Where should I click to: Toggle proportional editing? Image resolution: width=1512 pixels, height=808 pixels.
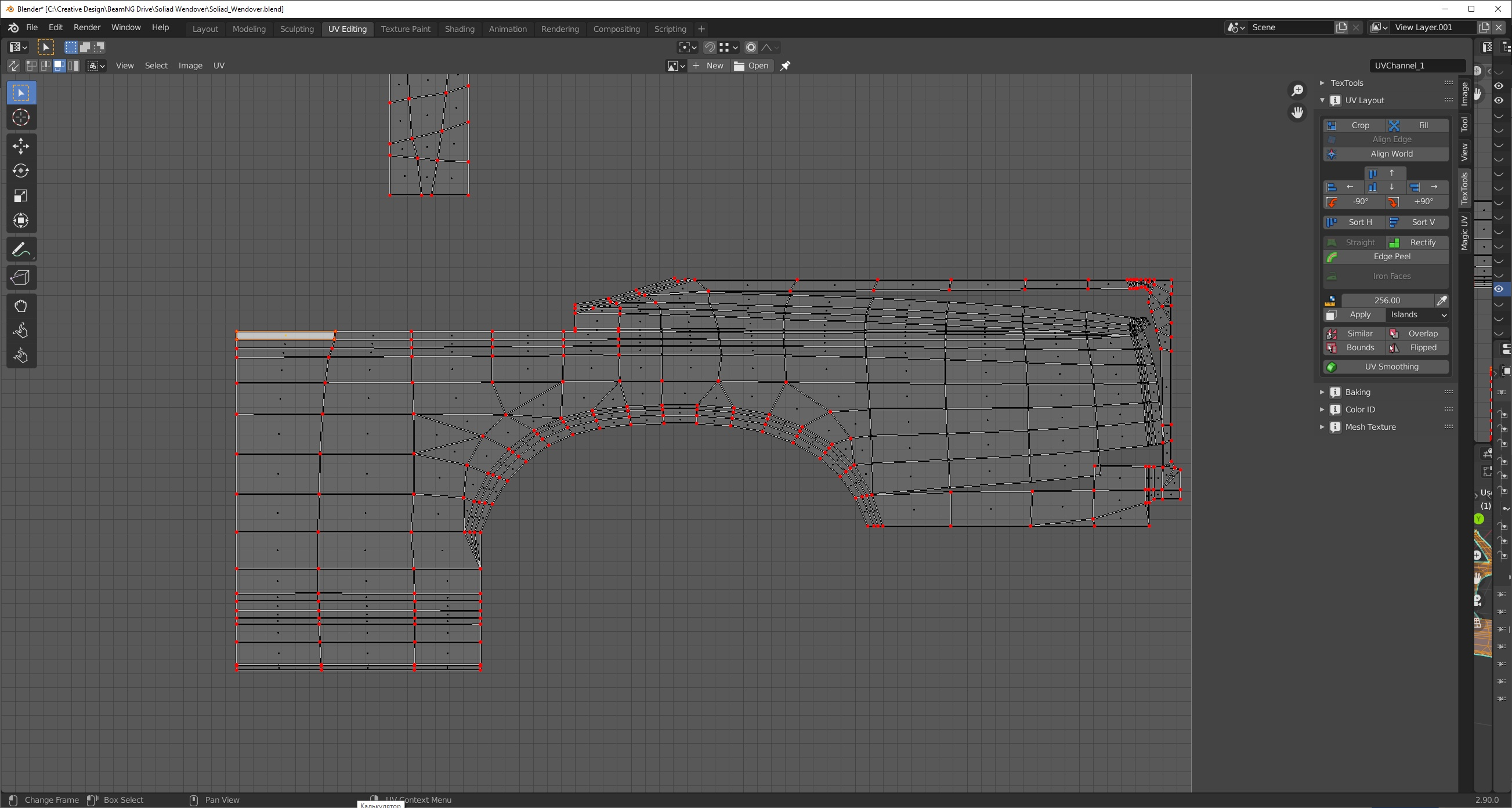point(751,48)
